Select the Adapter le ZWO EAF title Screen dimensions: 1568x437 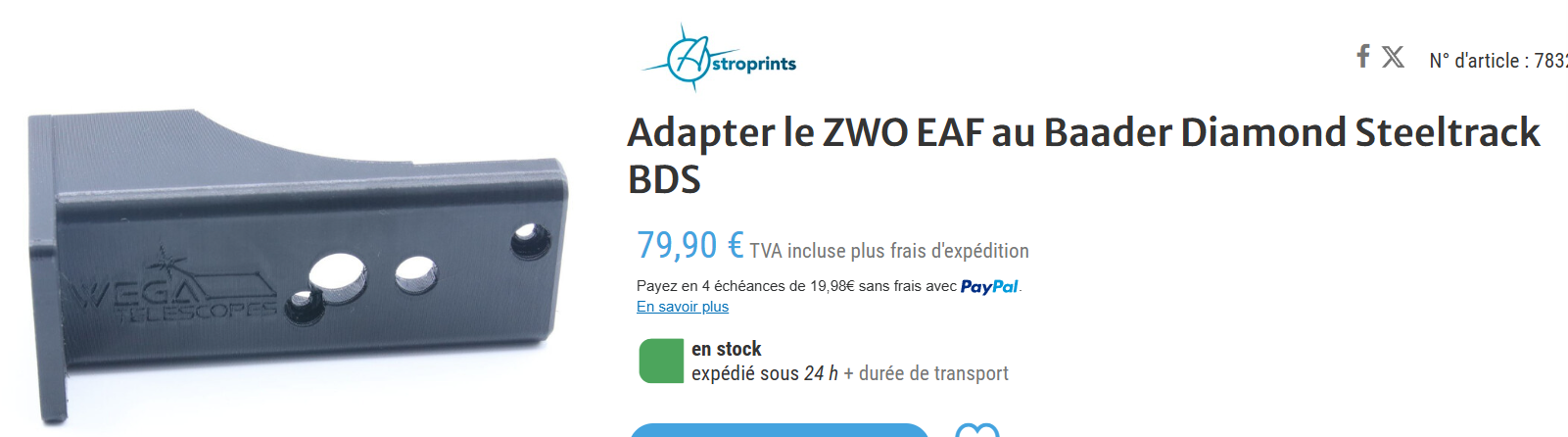(1083, 156)
